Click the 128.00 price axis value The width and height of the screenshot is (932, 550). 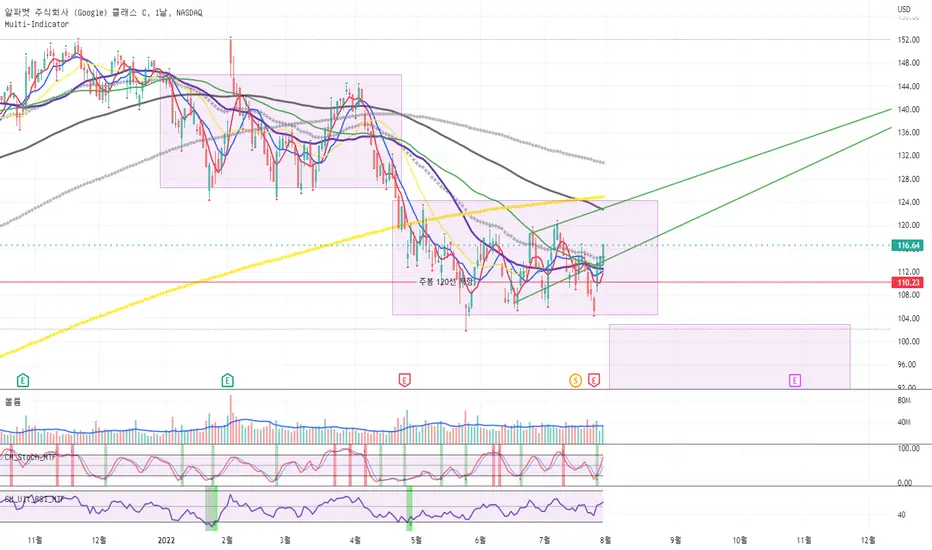(x=909, y=179)
